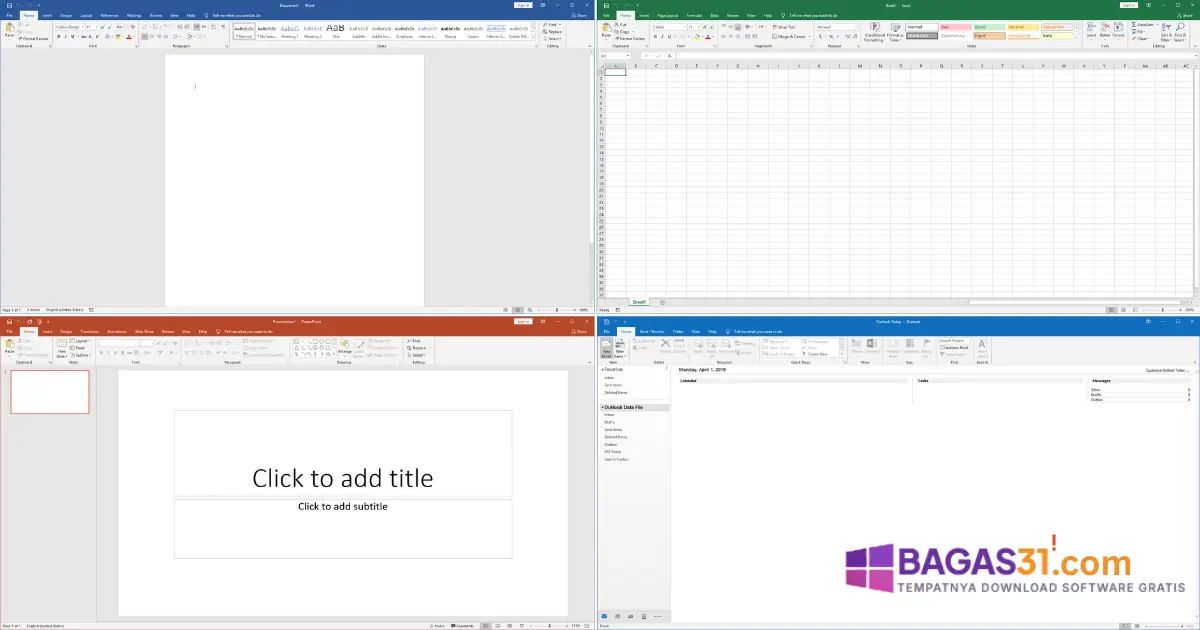
Task: Click the Bullets list icon in Word
Action: (x=143, y=27)
